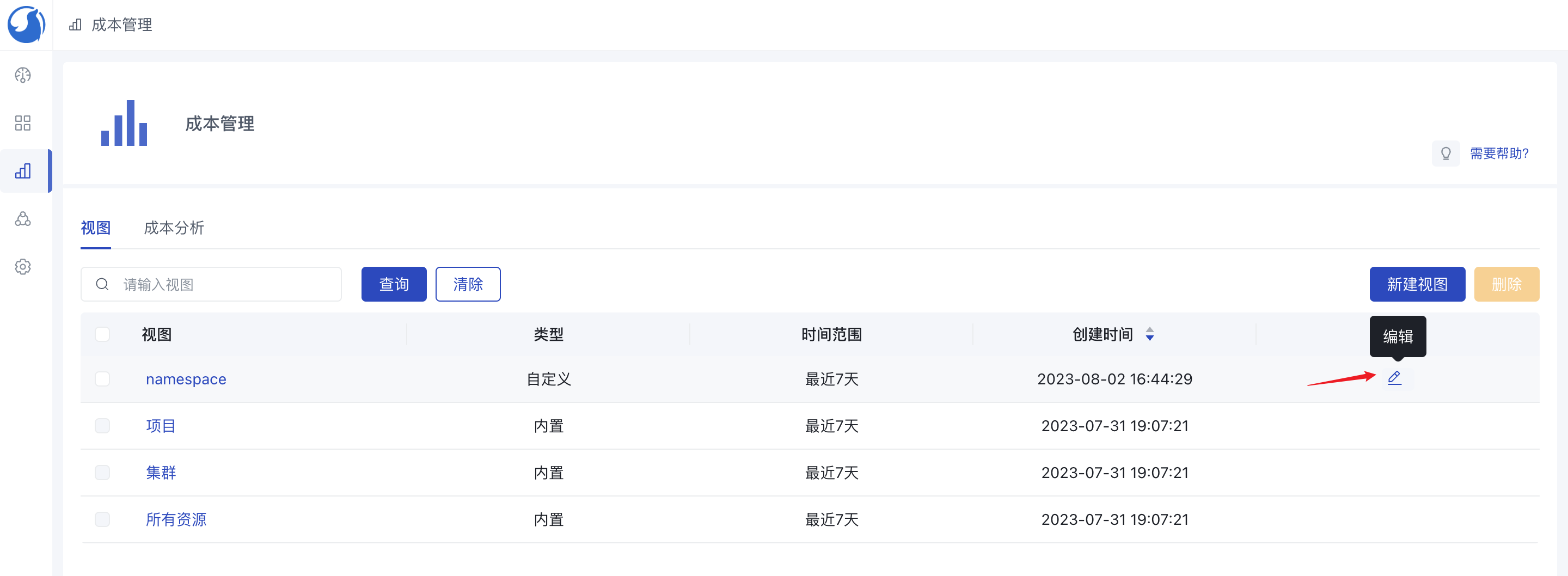The width and height of the screenshot is (1568, 576).
Task: Open the namespace view link
Action: click(186, 379)
